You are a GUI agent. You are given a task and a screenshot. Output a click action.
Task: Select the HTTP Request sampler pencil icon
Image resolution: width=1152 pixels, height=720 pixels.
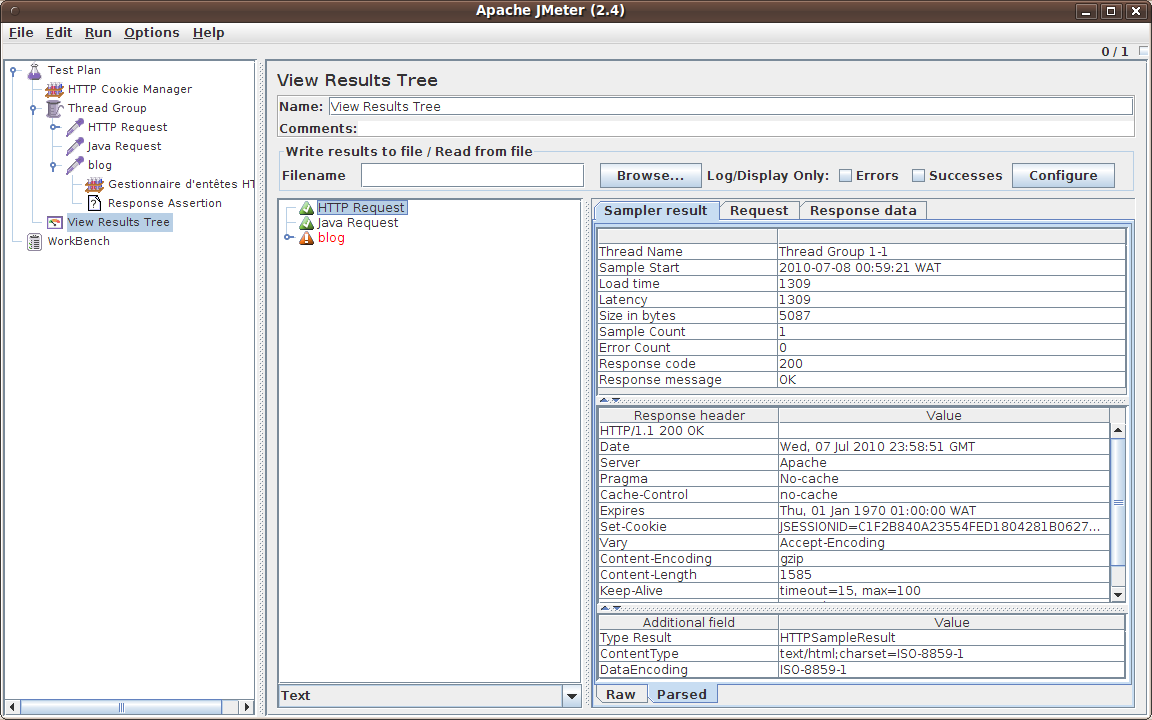(72, 127)
